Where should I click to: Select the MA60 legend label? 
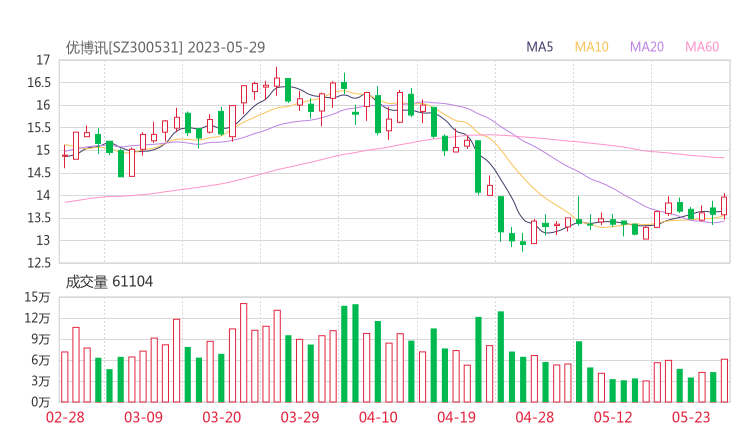pos(702,47)
